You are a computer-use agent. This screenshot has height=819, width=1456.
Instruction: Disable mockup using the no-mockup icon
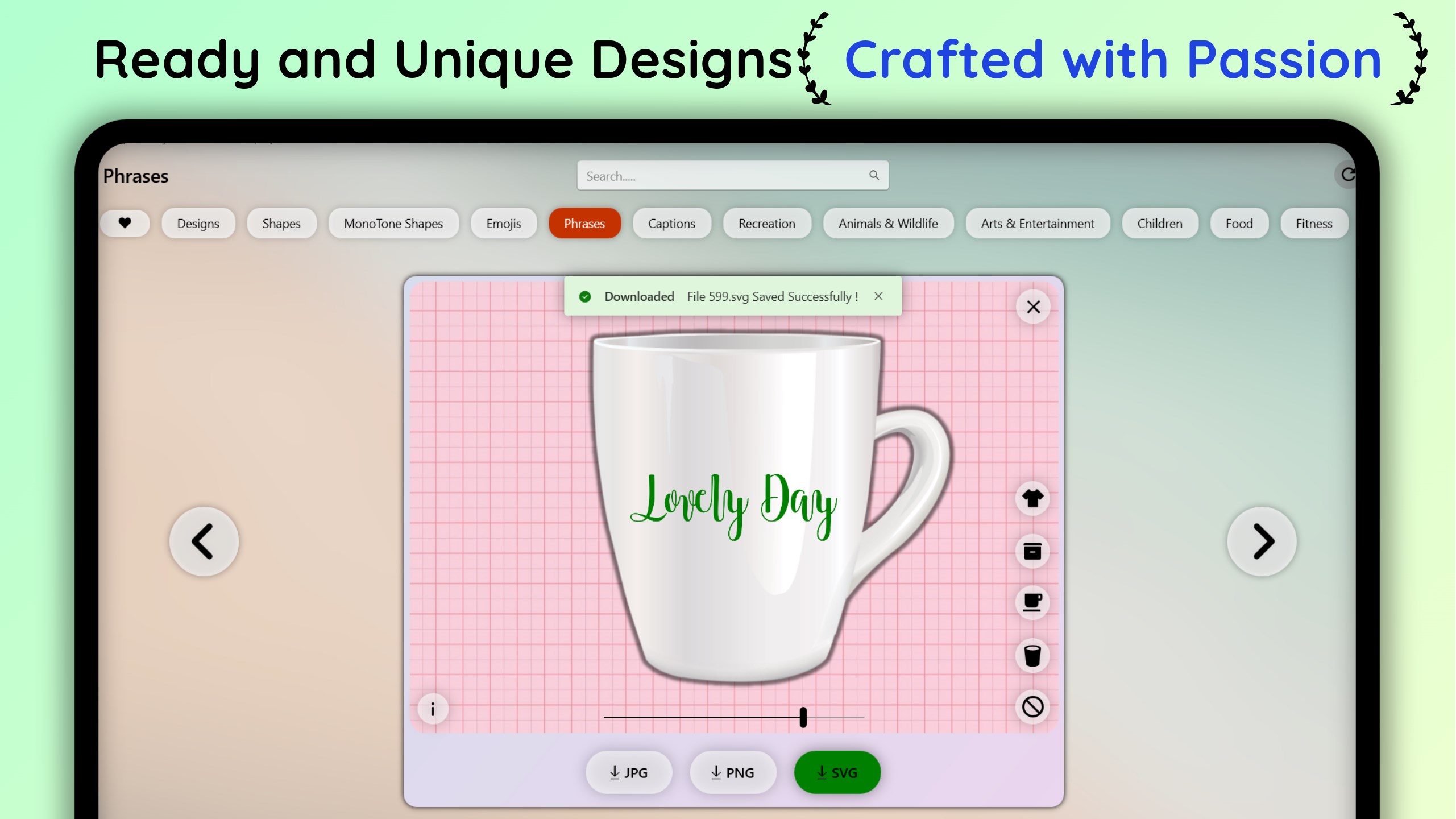click(1032, 706)
